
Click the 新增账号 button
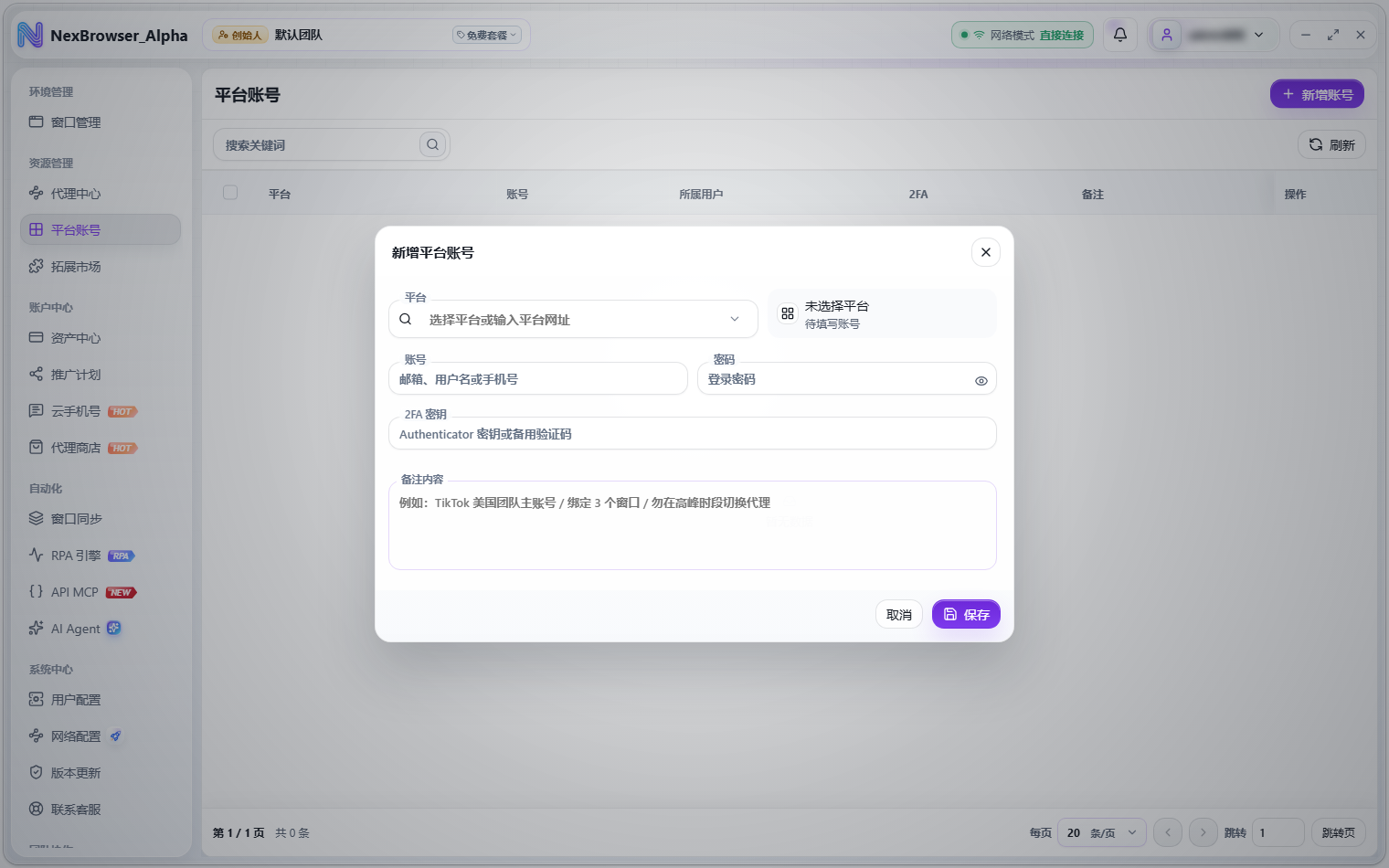pyautogui.click(x=1317, y=94)
